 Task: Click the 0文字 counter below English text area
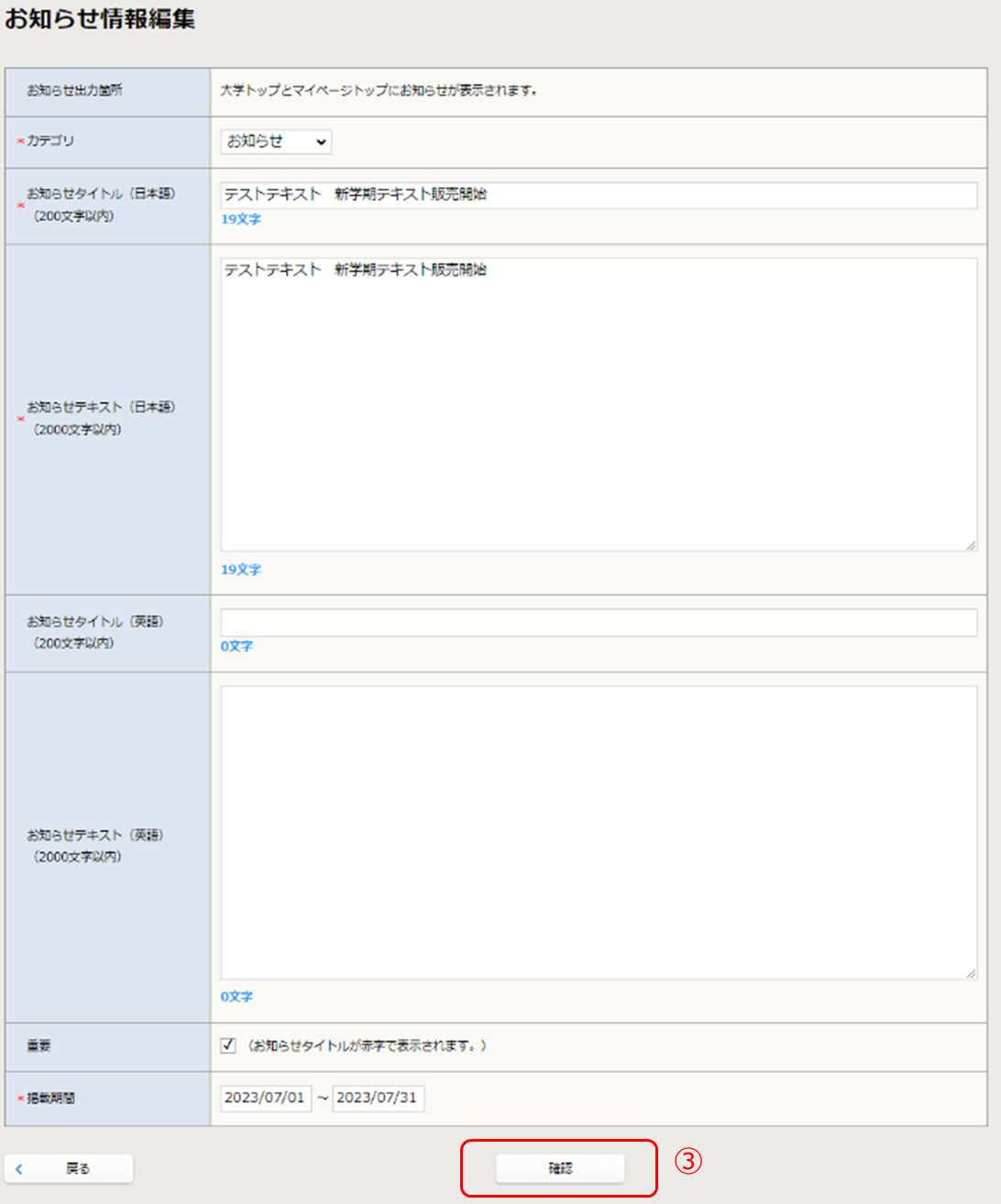click(236, 996)
